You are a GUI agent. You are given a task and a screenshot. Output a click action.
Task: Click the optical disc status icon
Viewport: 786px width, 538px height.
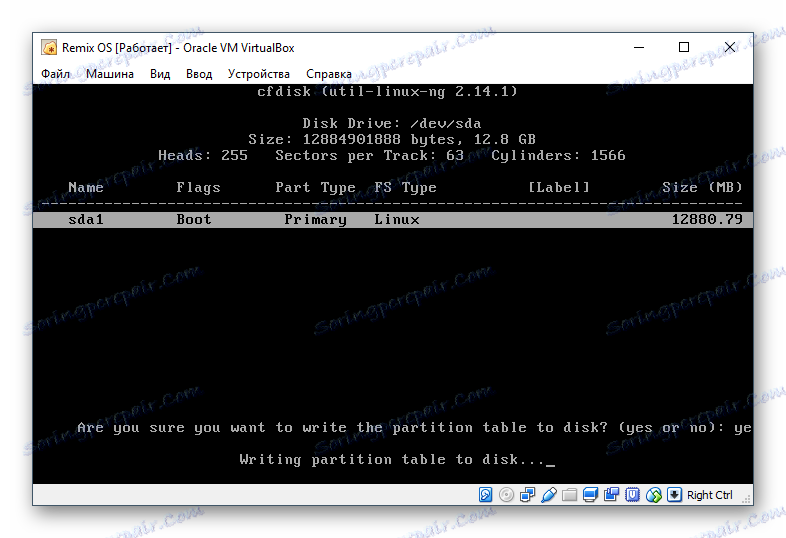tap(506, 495)
